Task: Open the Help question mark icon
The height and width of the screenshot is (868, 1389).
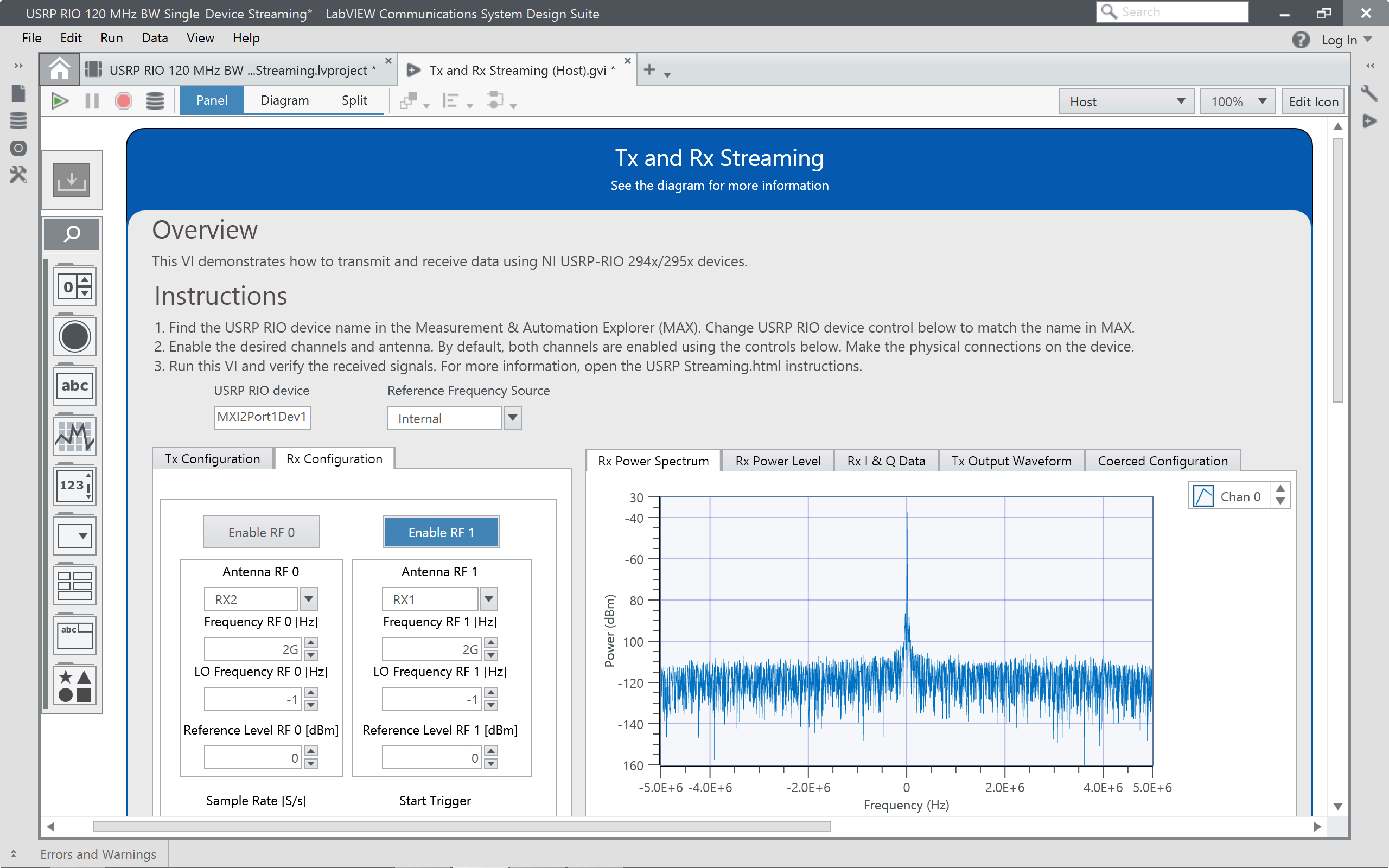Action: 1301,40
